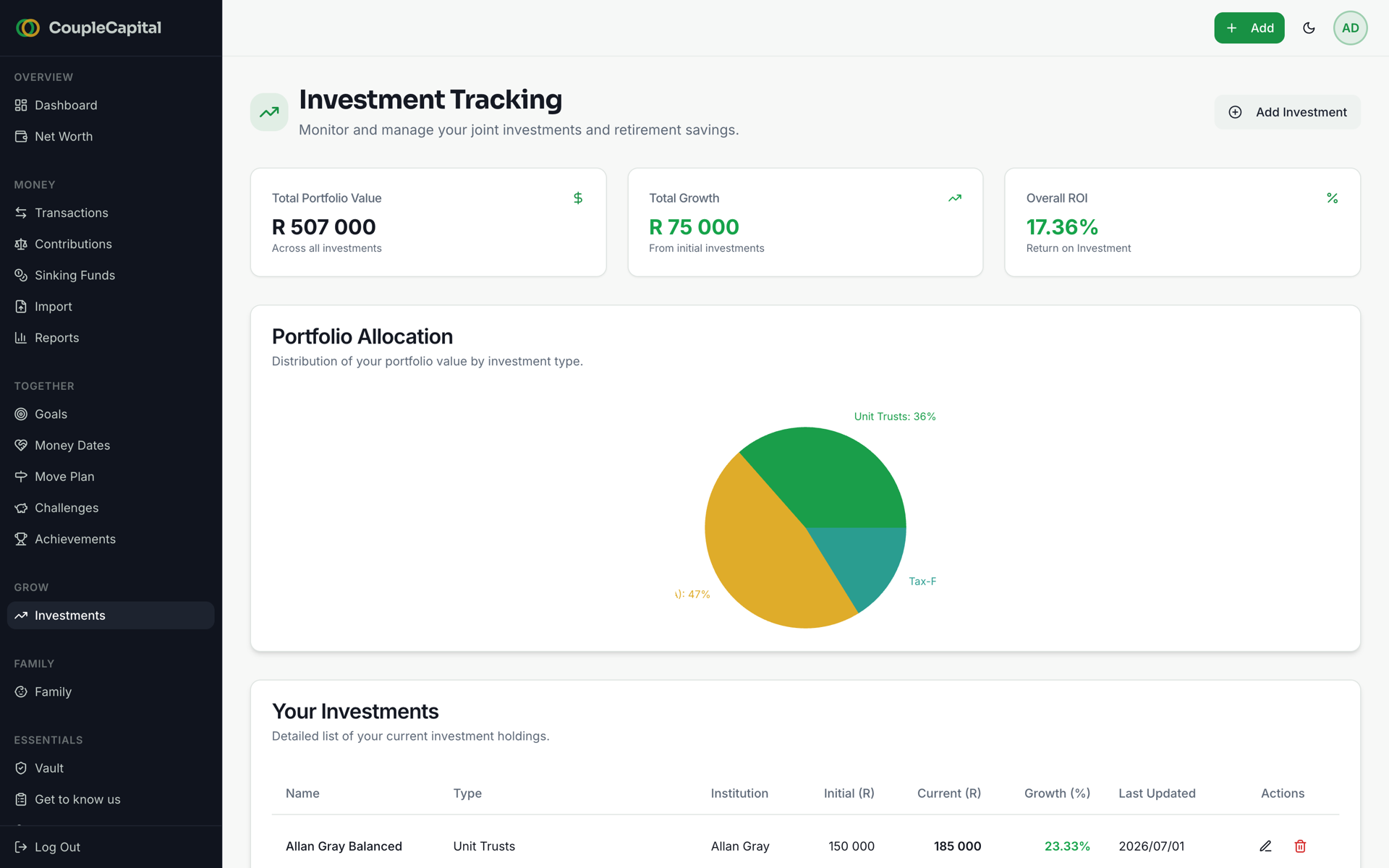Click the dollar icon on Total Portfolio Value card
This screenshot has height=868, width=1389.
click(x=578, y=198)
